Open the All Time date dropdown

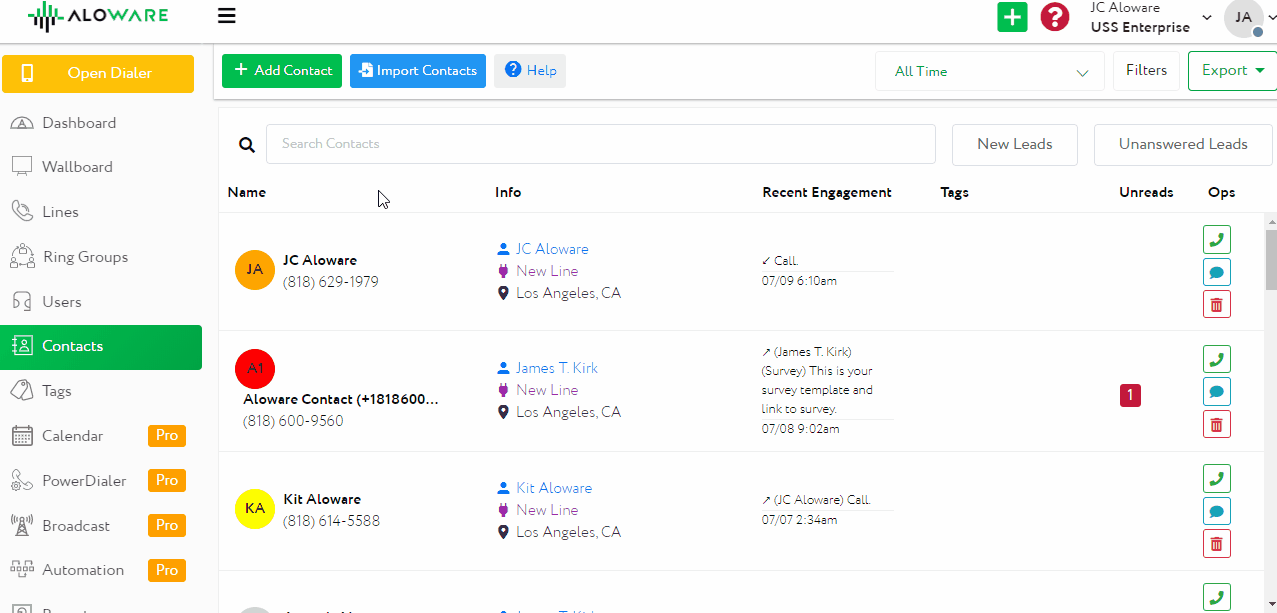point(989,71)
